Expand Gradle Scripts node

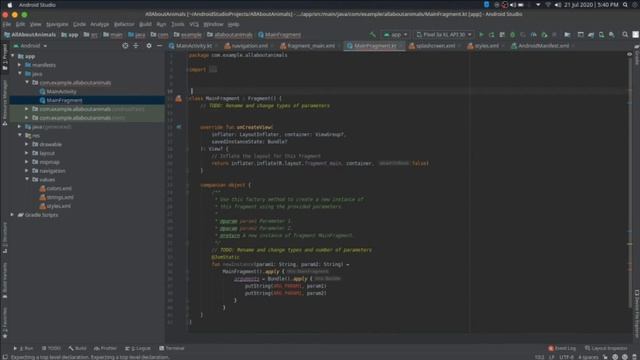(12, 215)
